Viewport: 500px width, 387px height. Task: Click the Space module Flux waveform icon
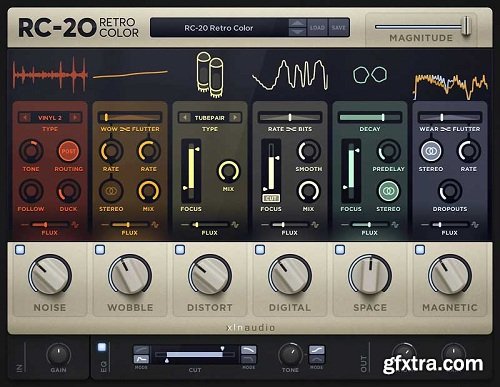pos(395,225)
